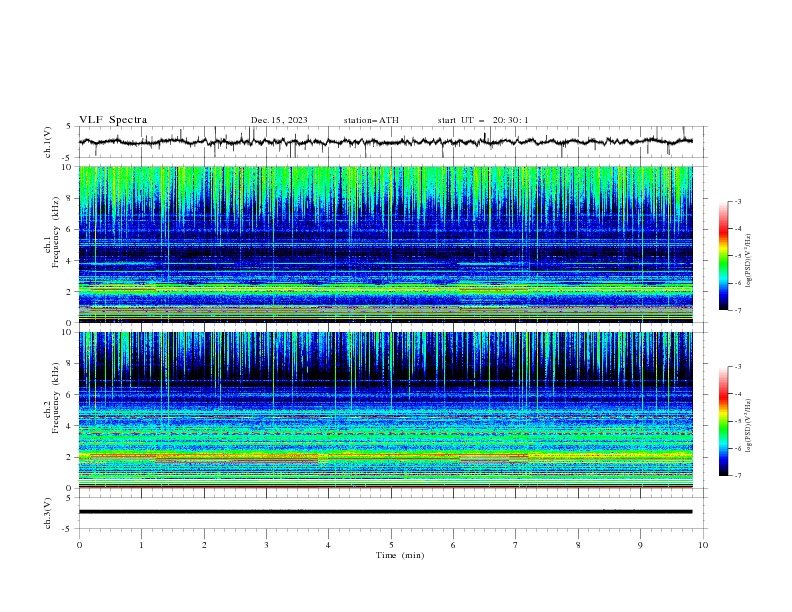Click the time axis tick label '0'
The width and height of the screenshot is (792, 612).
(x=79, y=545)
